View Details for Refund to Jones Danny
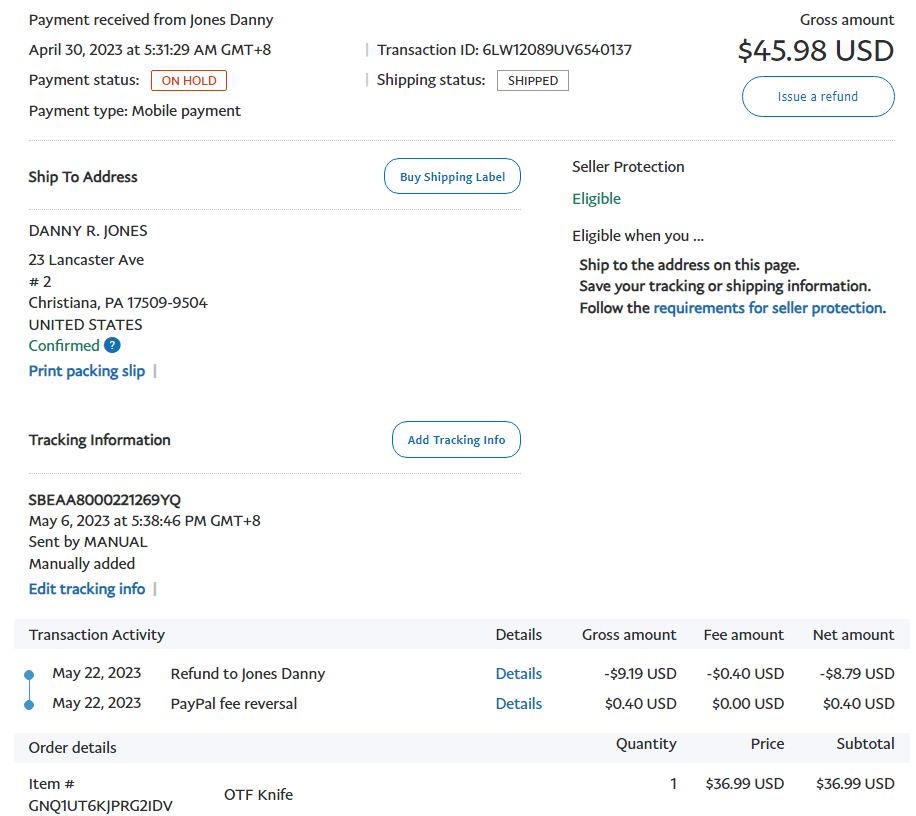The image size is (916, 816). click(x=518, y=674)
